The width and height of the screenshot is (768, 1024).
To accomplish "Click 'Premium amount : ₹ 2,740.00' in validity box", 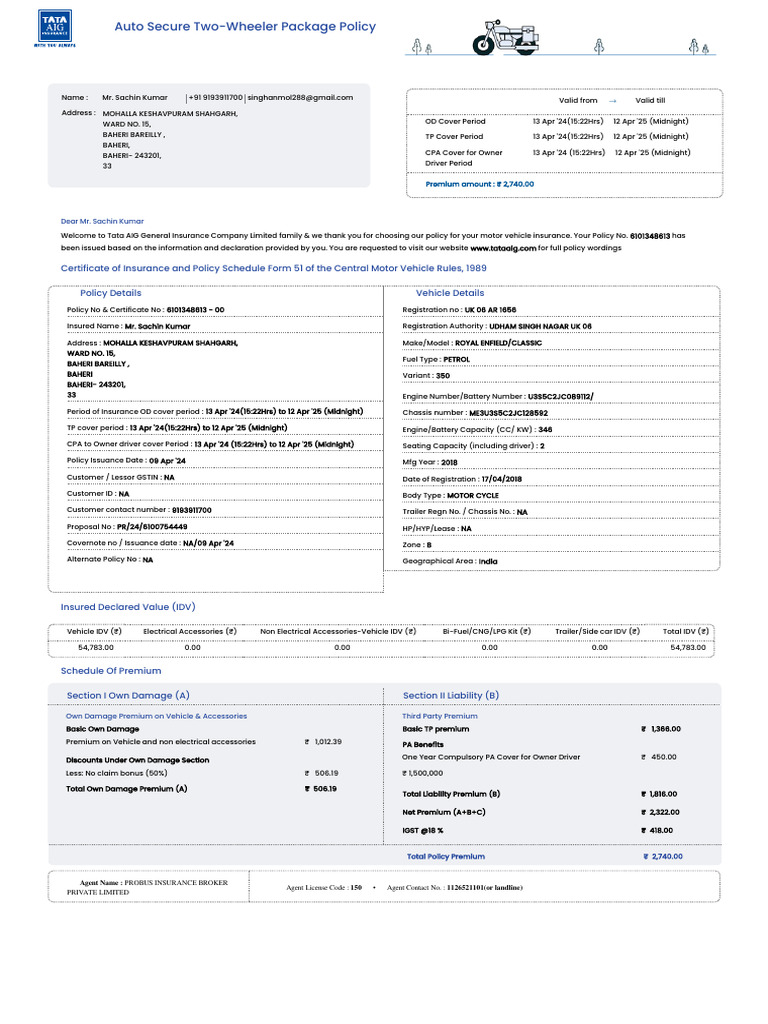I will (479, 184).
